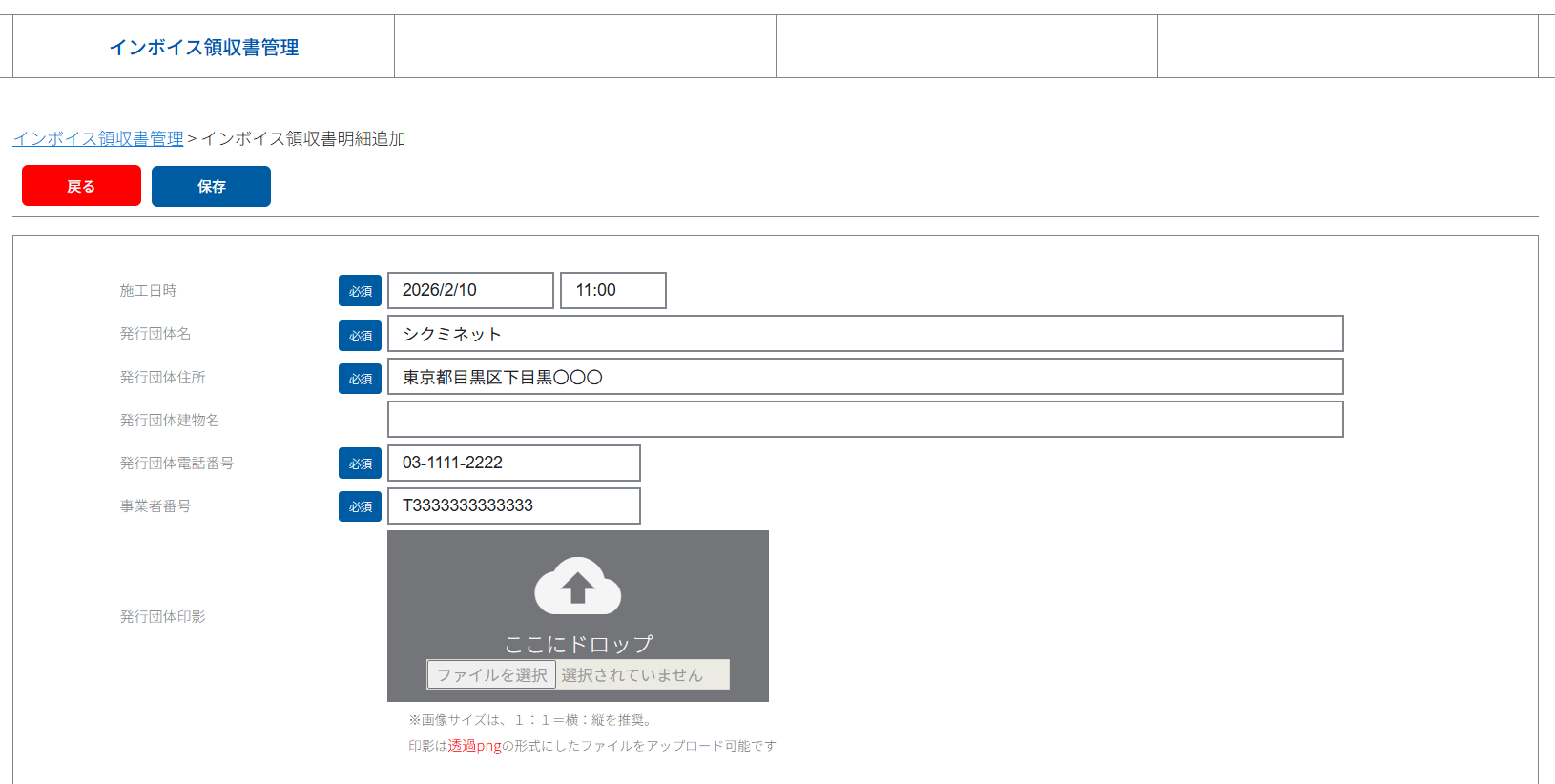This screenshot has width=1555, height=784.
Task: Click the time field showing 11:00
Action: pyautogui.click(x=612, y=290)
